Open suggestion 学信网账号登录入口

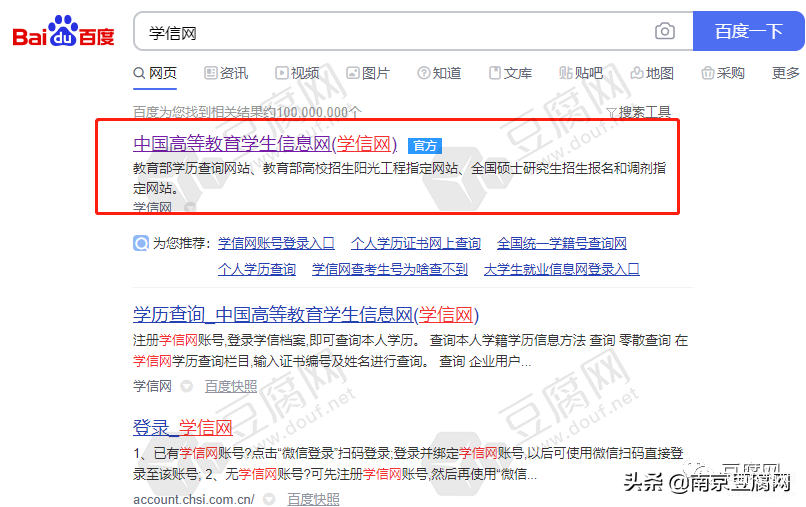coord(276,243)
